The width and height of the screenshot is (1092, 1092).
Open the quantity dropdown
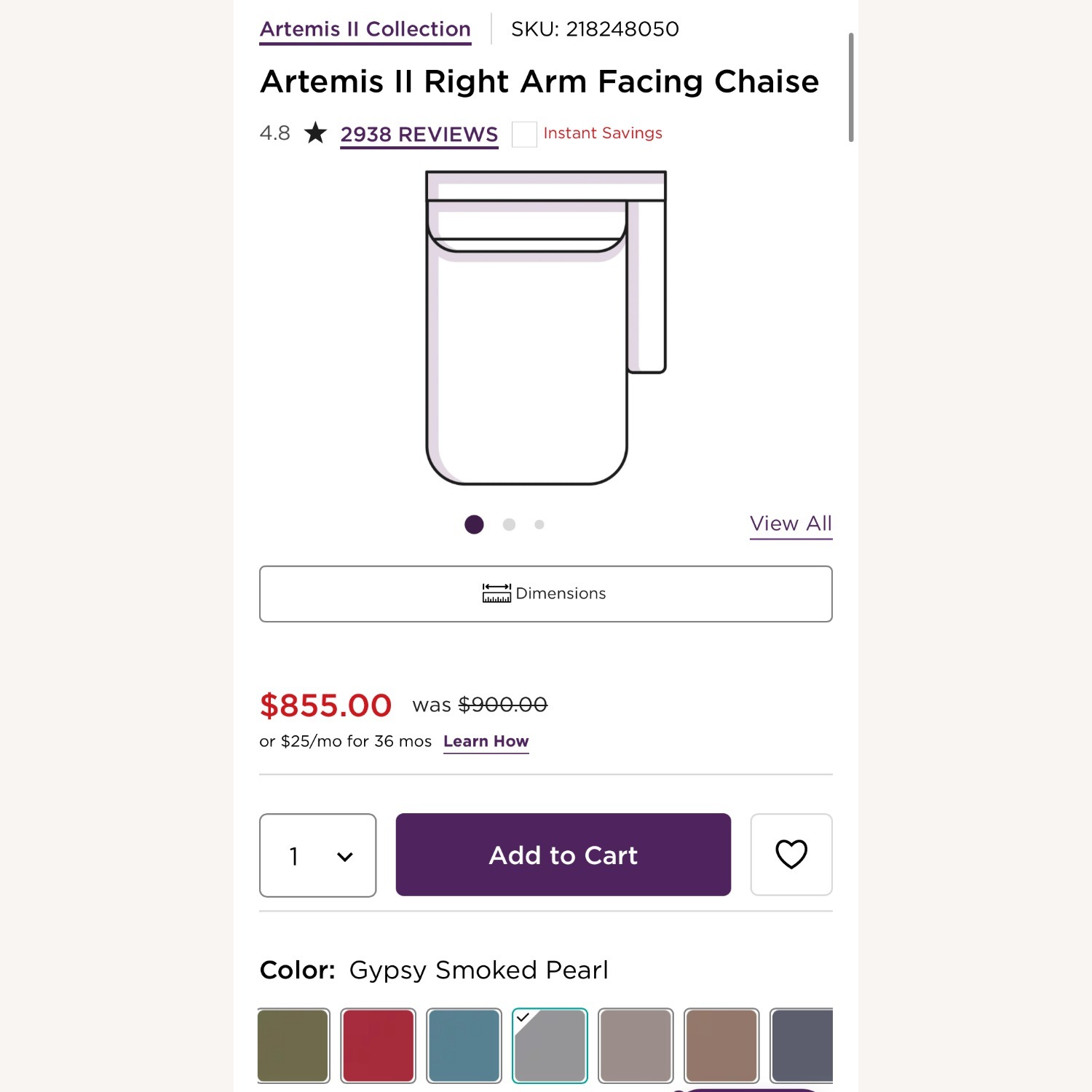pos(317,855)
